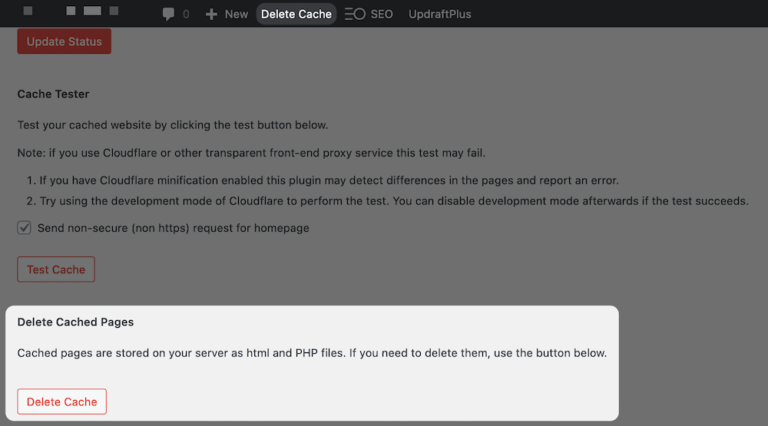This screenshot has width=768, height=426.
Task: Click the Delete Cached Pages heading
Action: pyautogui.click(x=75, y=322)
